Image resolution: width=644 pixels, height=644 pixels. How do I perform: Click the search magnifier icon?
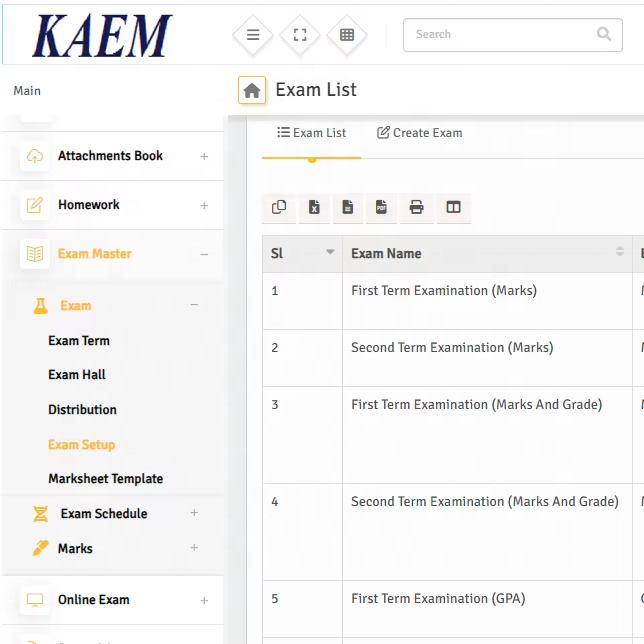pos(604,34)
